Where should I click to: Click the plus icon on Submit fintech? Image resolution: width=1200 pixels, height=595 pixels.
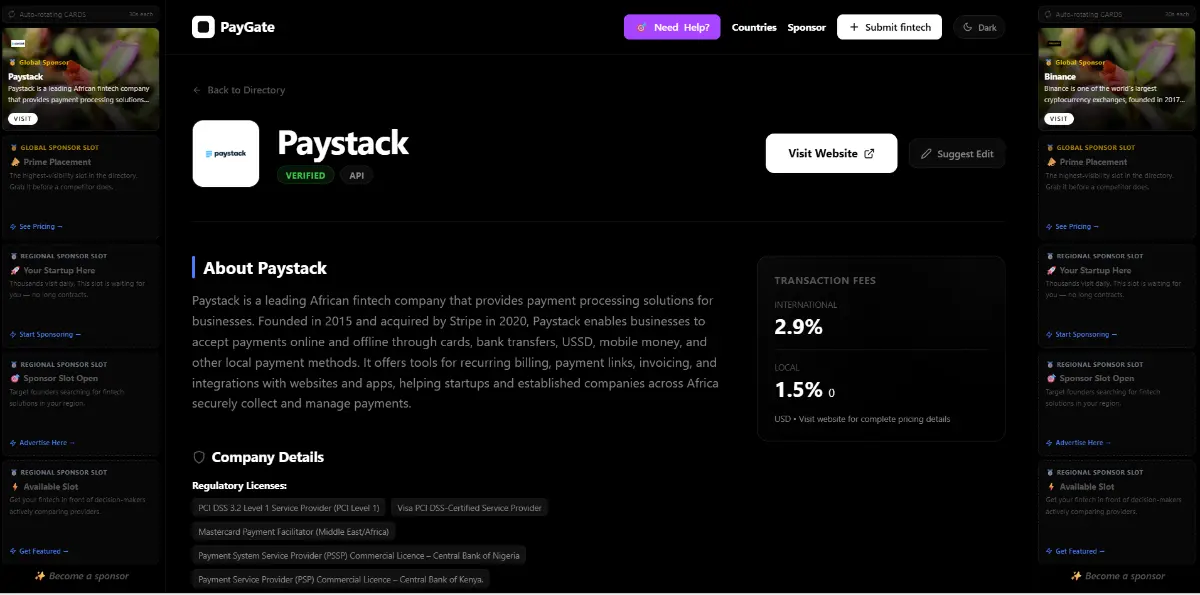[x=853, y=27]
